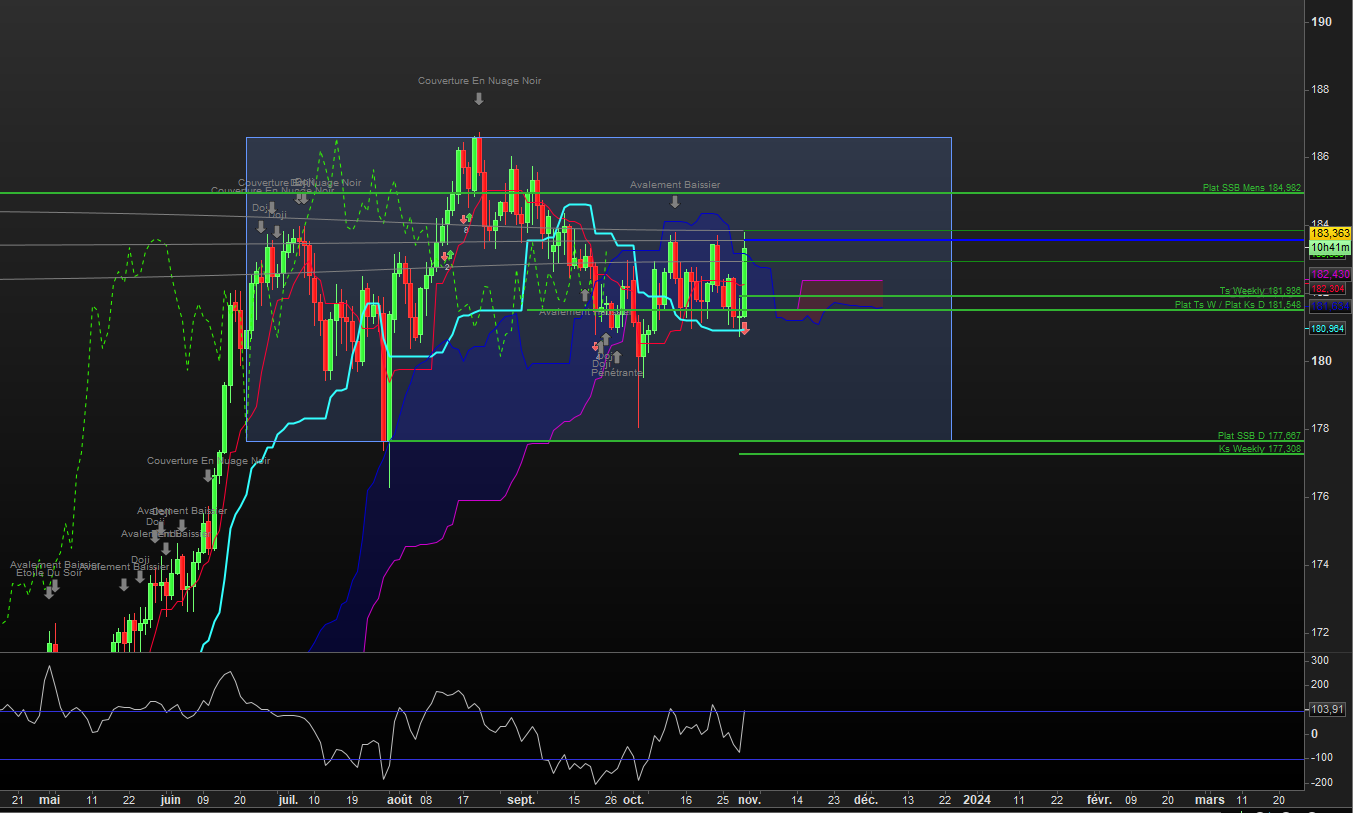
Task: Click the yellow 183,363 current price tag
Action: tap(1330, 233)
